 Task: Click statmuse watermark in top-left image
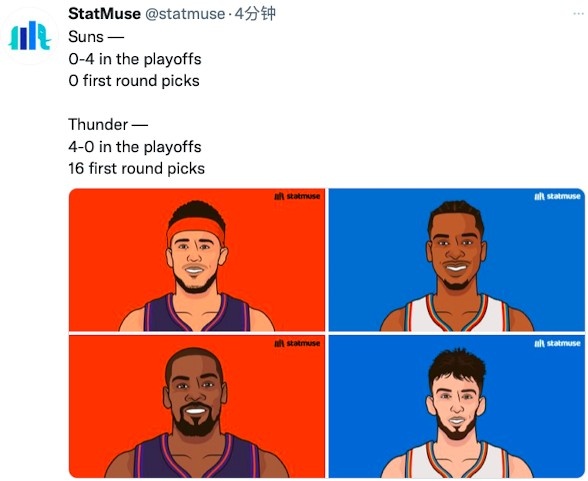tap(297, 196)
